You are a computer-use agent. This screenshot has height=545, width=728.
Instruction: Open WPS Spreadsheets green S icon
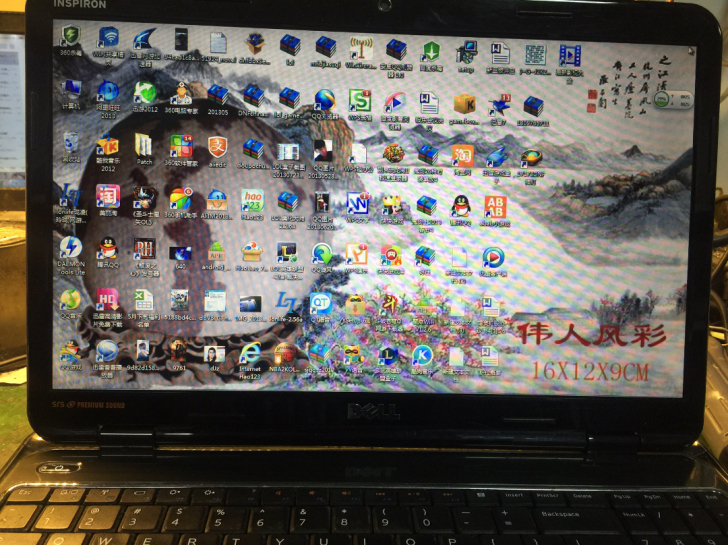pyautogui.click(x=360, y=101)
